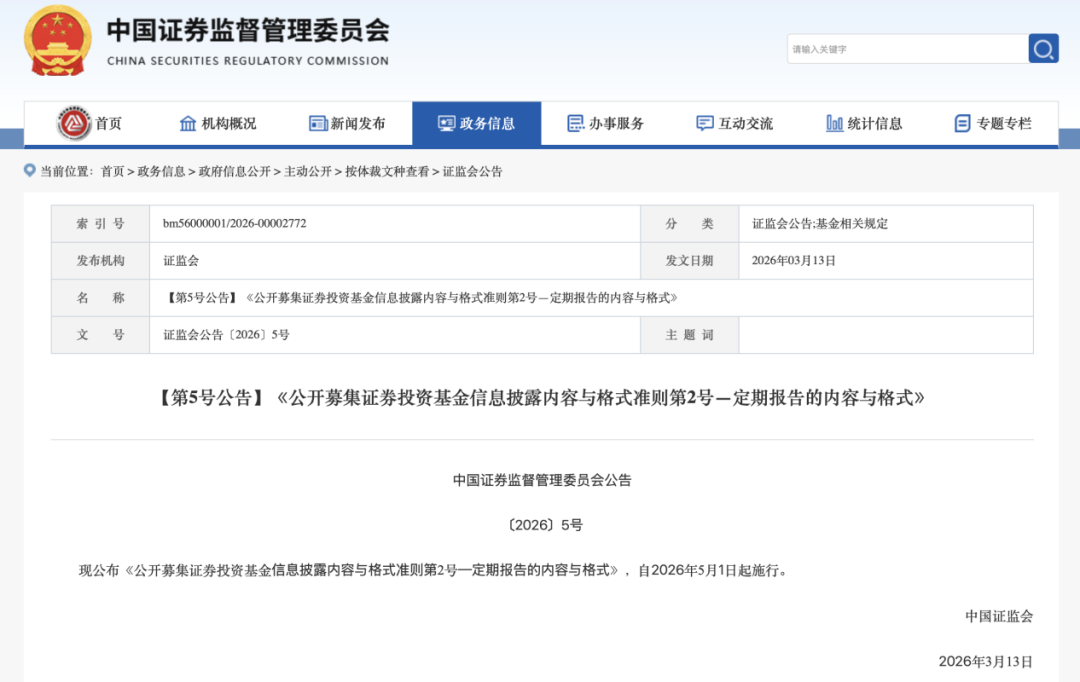The height and width of the screenshot is (682, 1080).
Task: Click the document icon for 专题专栏
Action: (962, 124)
